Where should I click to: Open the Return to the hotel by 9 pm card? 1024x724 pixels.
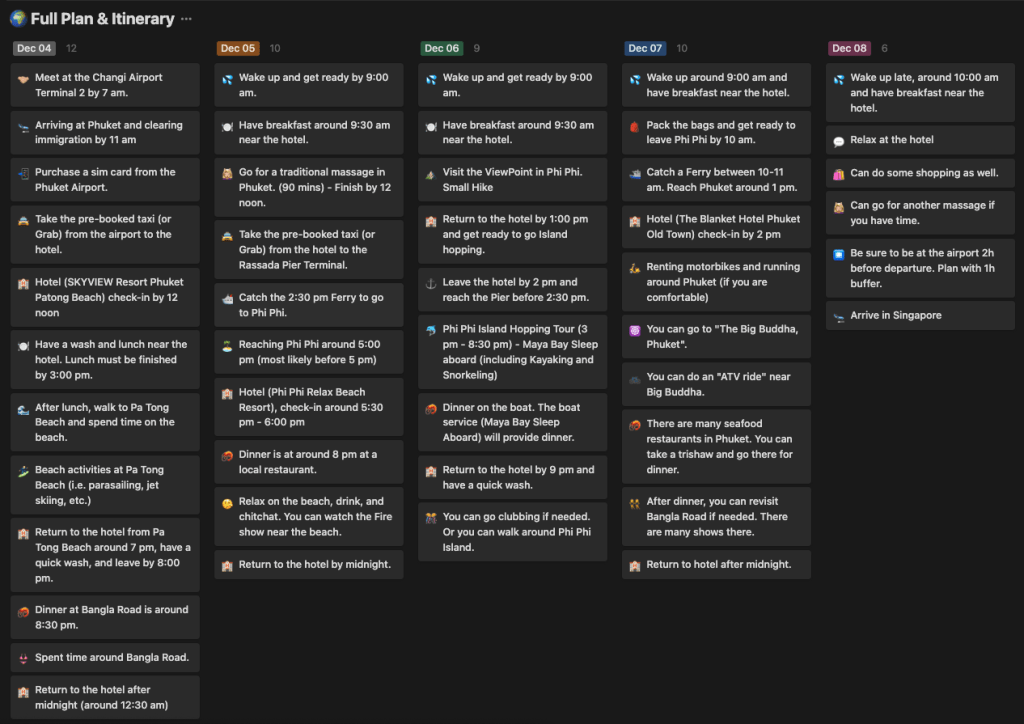[513, 477]
